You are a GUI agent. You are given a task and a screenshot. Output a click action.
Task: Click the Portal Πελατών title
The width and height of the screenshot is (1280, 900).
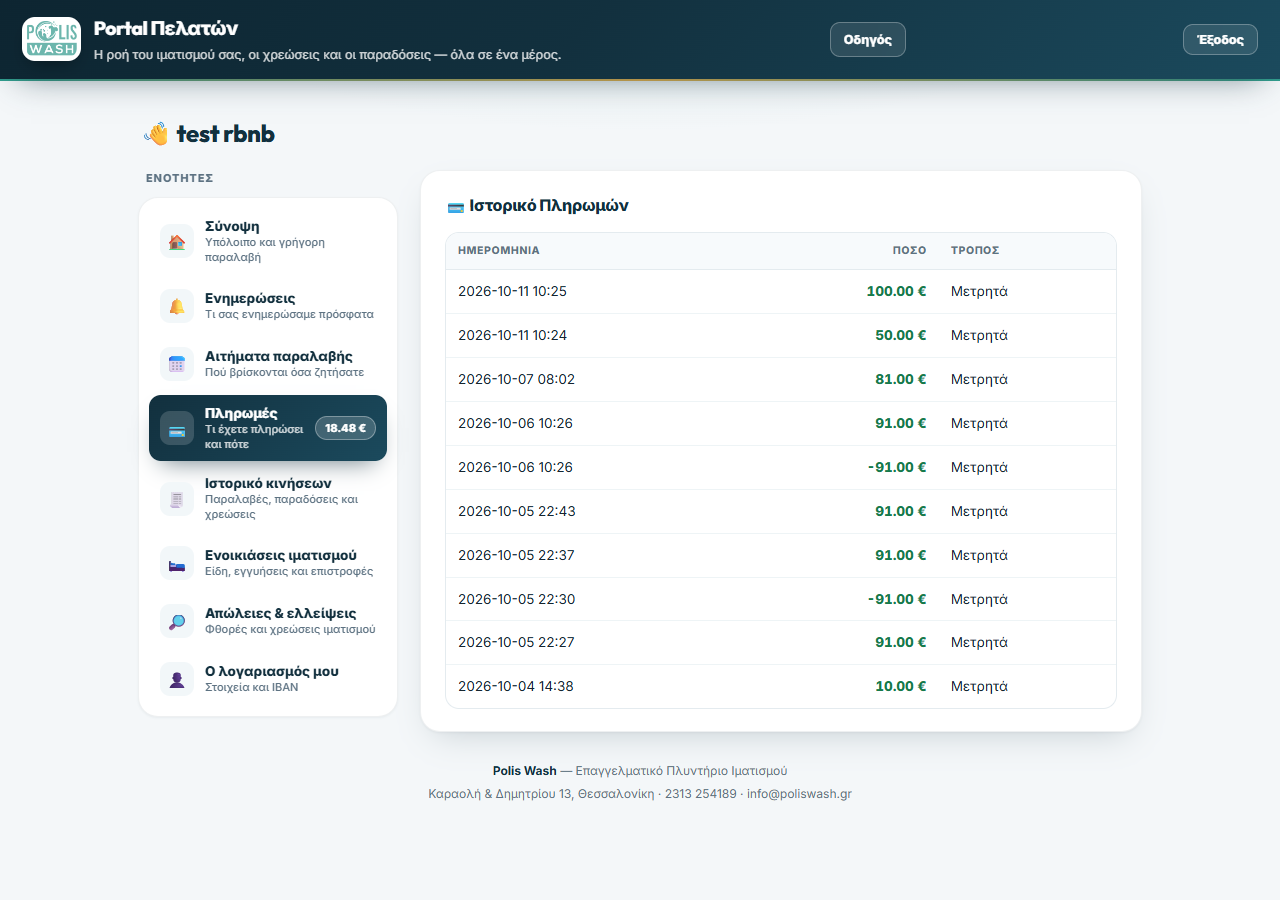[x=166, y=28]
